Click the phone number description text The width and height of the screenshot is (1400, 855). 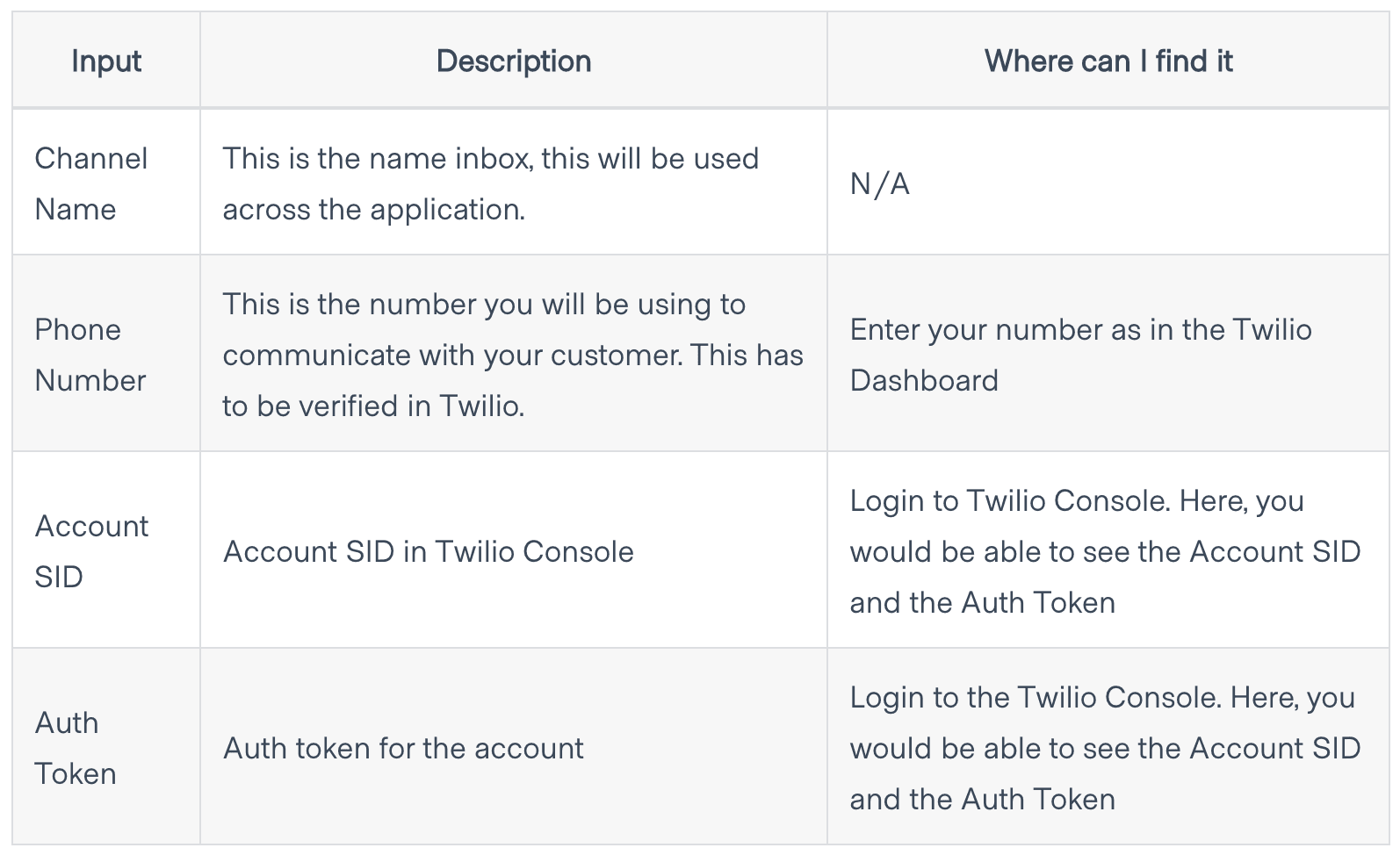pos(513,355)
